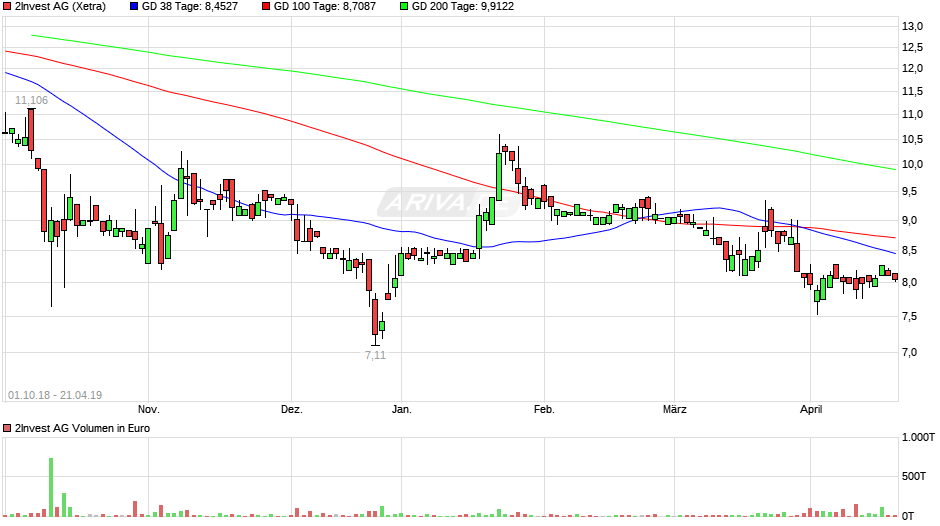Click the 8,0 price axis value
The height and width of the screenshot is (526, 940).
click(909, 282)
